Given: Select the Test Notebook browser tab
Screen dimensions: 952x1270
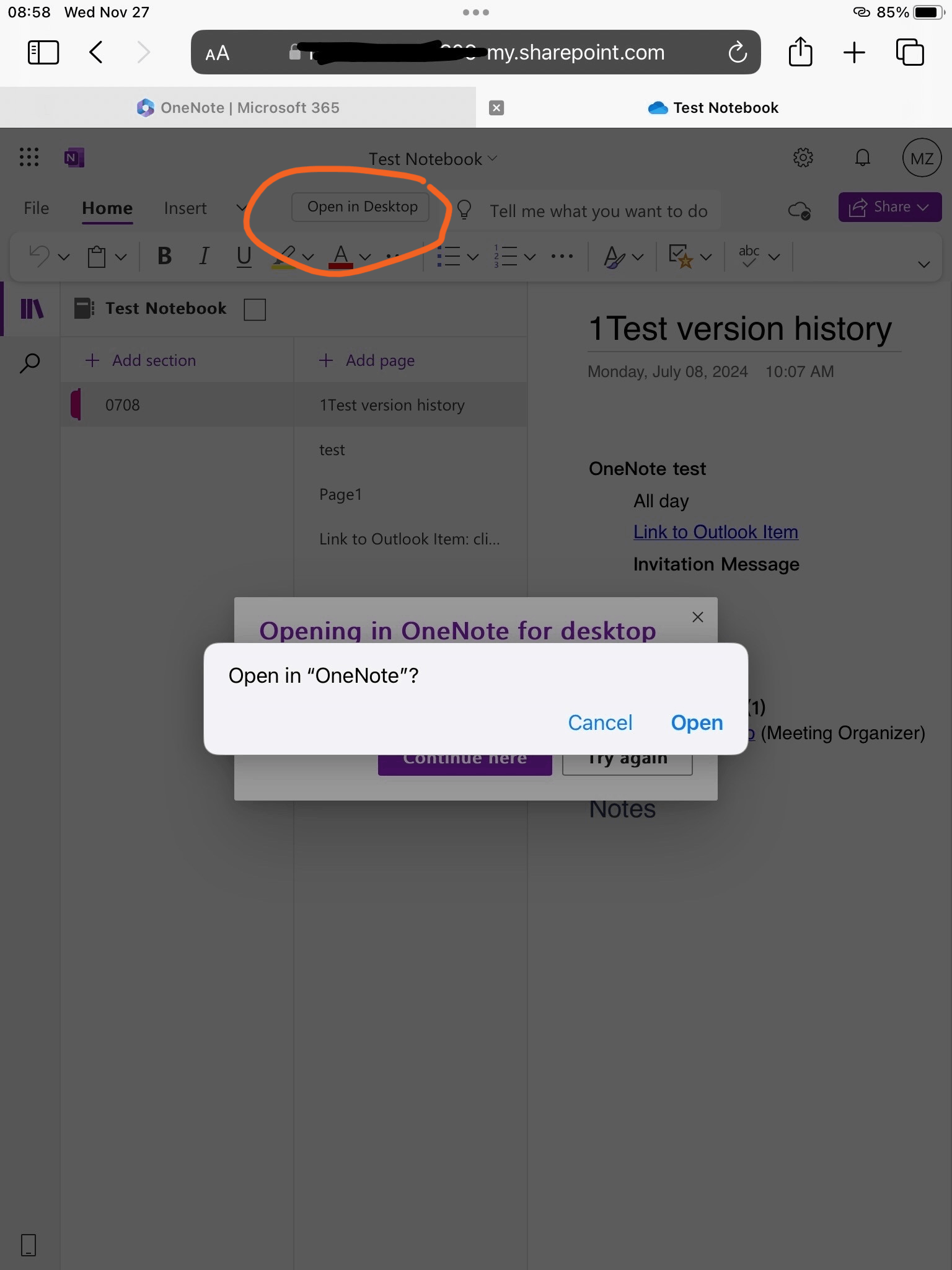Looking at the screenshot, I should pos(713,107).
